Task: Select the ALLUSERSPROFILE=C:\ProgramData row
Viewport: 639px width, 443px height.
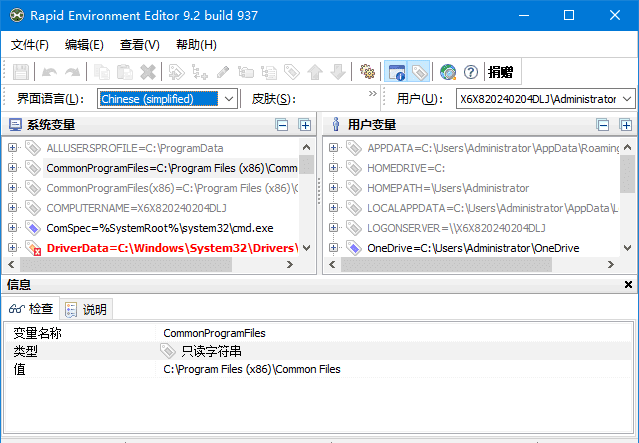Action: 135,148
